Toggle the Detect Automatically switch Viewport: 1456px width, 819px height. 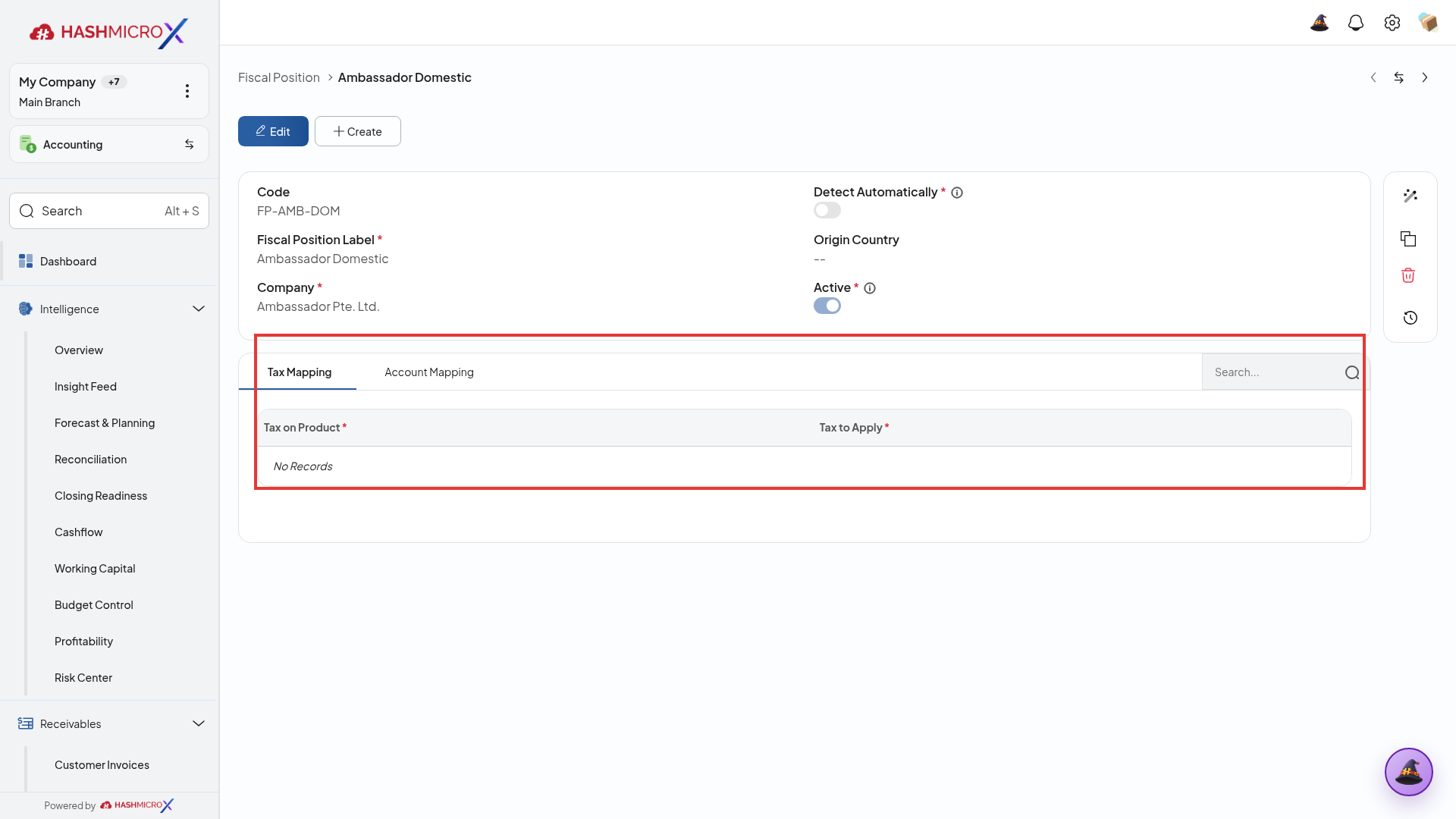(827, 210)
